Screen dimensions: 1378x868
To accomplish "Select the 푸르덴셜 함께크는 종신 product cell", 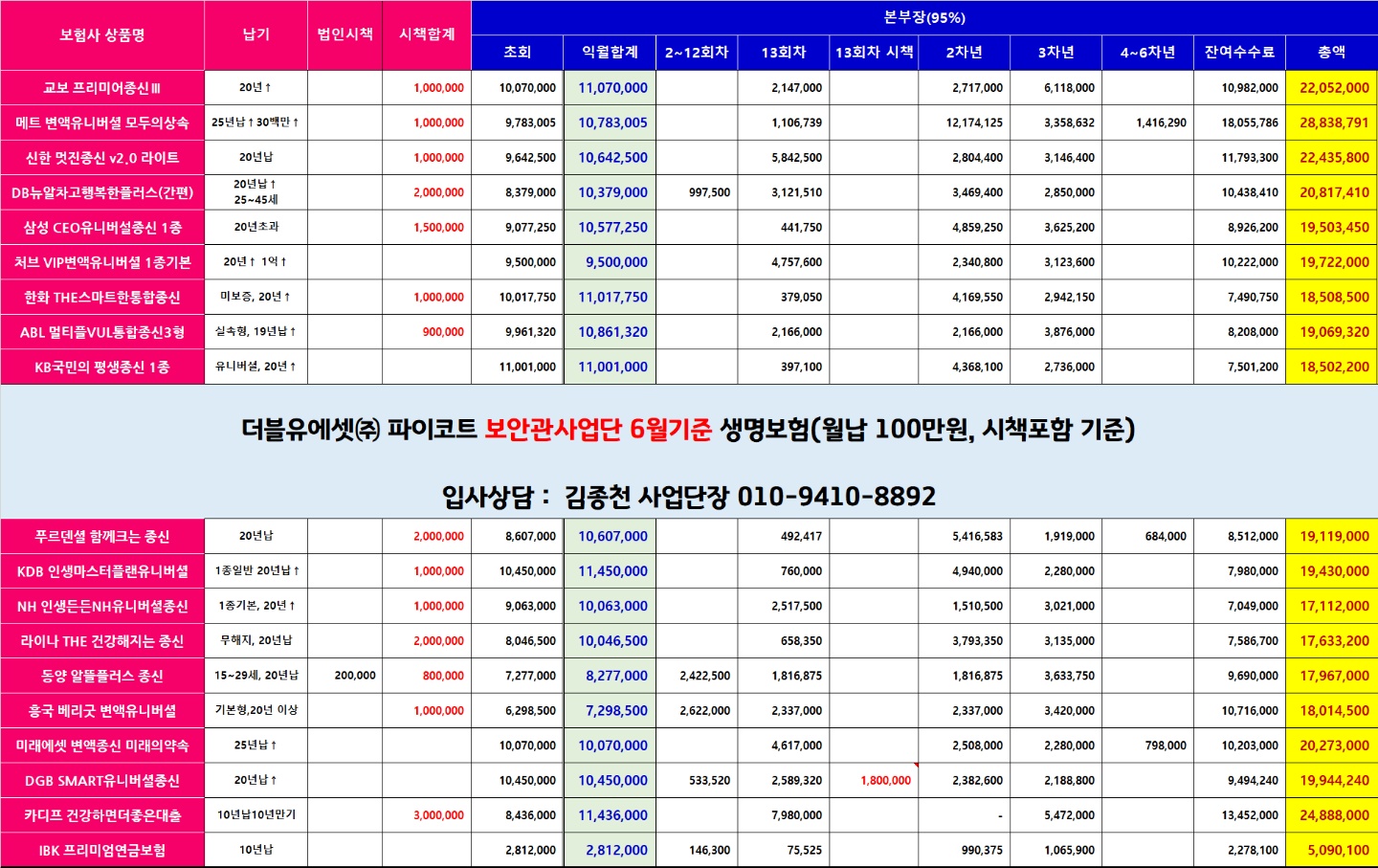I will [x=102, y=537].
